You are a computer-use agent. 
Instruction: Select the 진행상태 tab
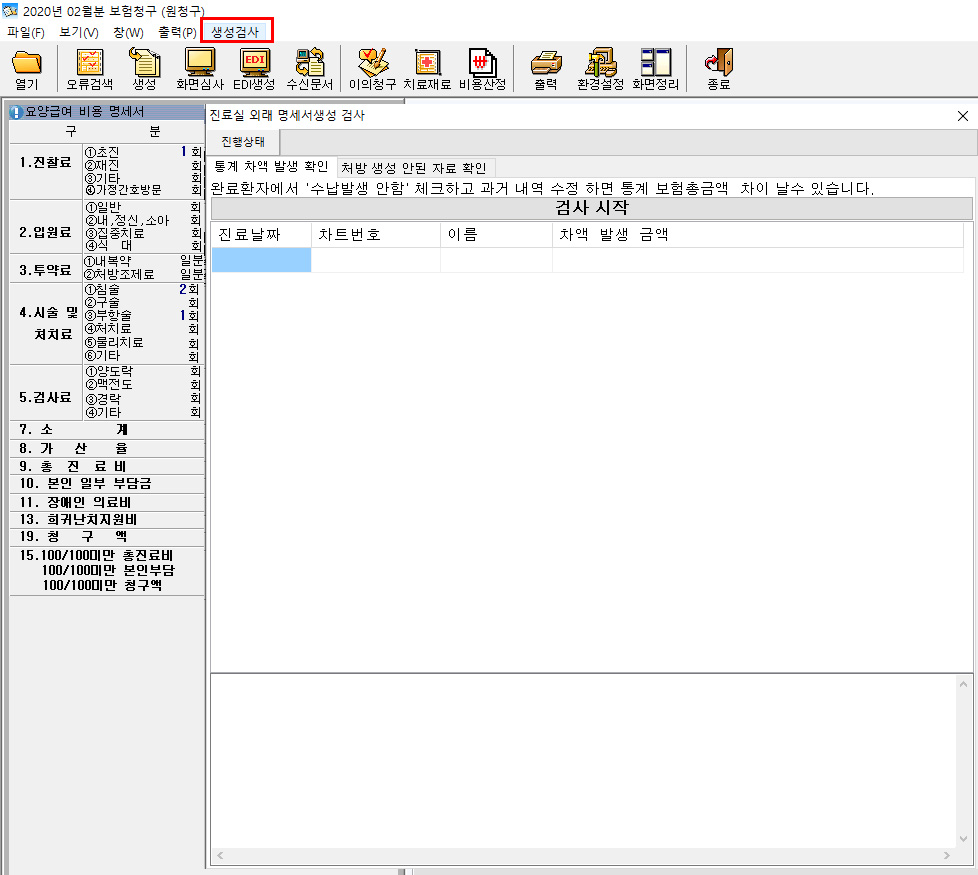click(x=243, y=142)
